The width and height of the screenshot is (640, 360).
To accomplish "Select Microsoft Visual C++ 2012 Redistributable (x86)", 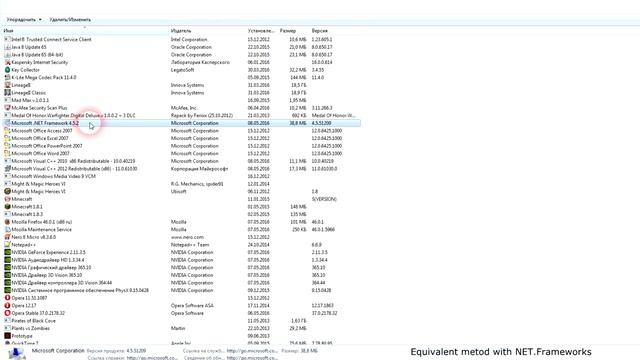I will [x=181, y=169].
